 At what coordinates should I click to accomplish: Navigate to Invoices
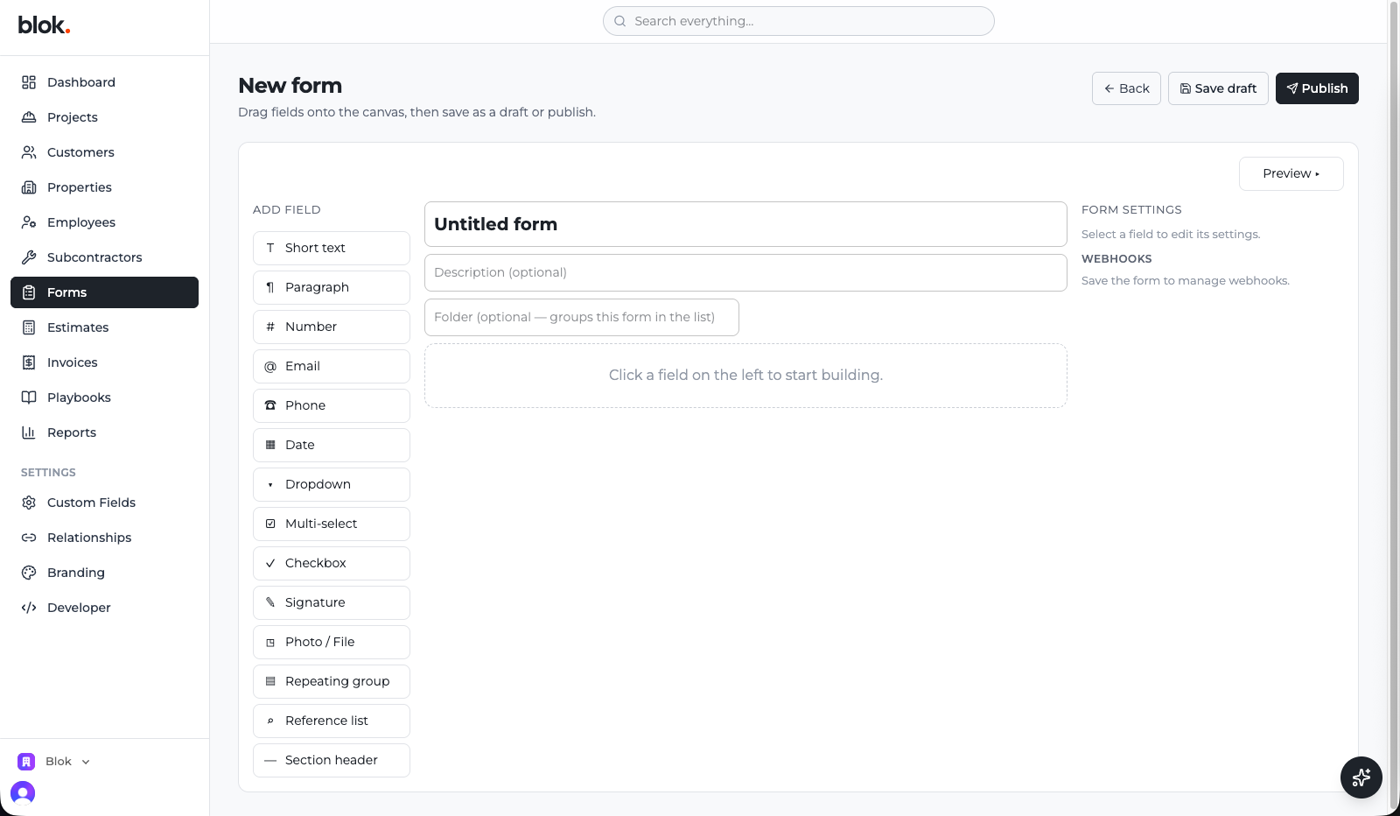[x=104, y=362]
